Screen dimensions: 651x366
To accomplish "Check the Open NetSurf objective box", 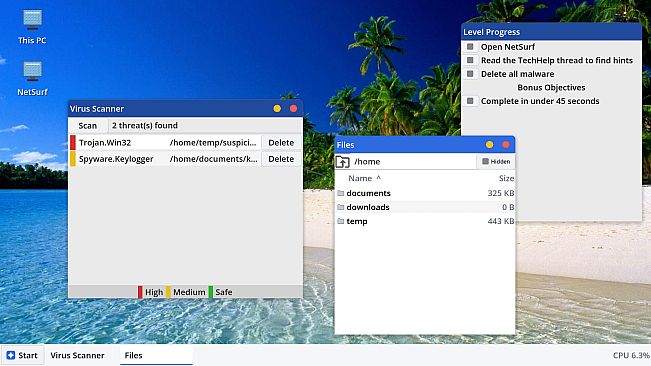I will (470, 46).
